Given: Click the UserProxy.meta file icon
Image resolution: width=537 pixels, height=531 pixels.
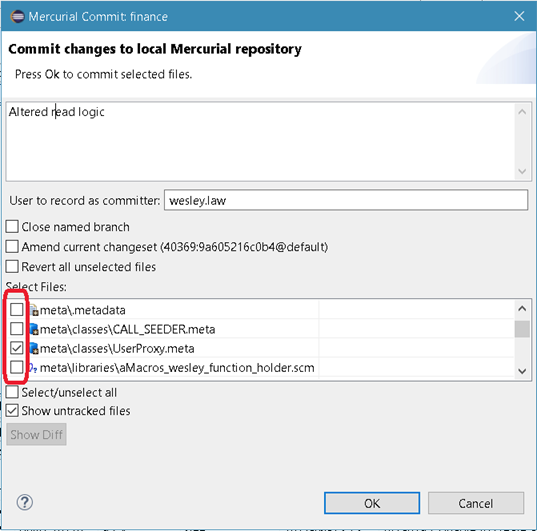Looking at the screenshot, I should pyautogui.click(x=34, y=348).
